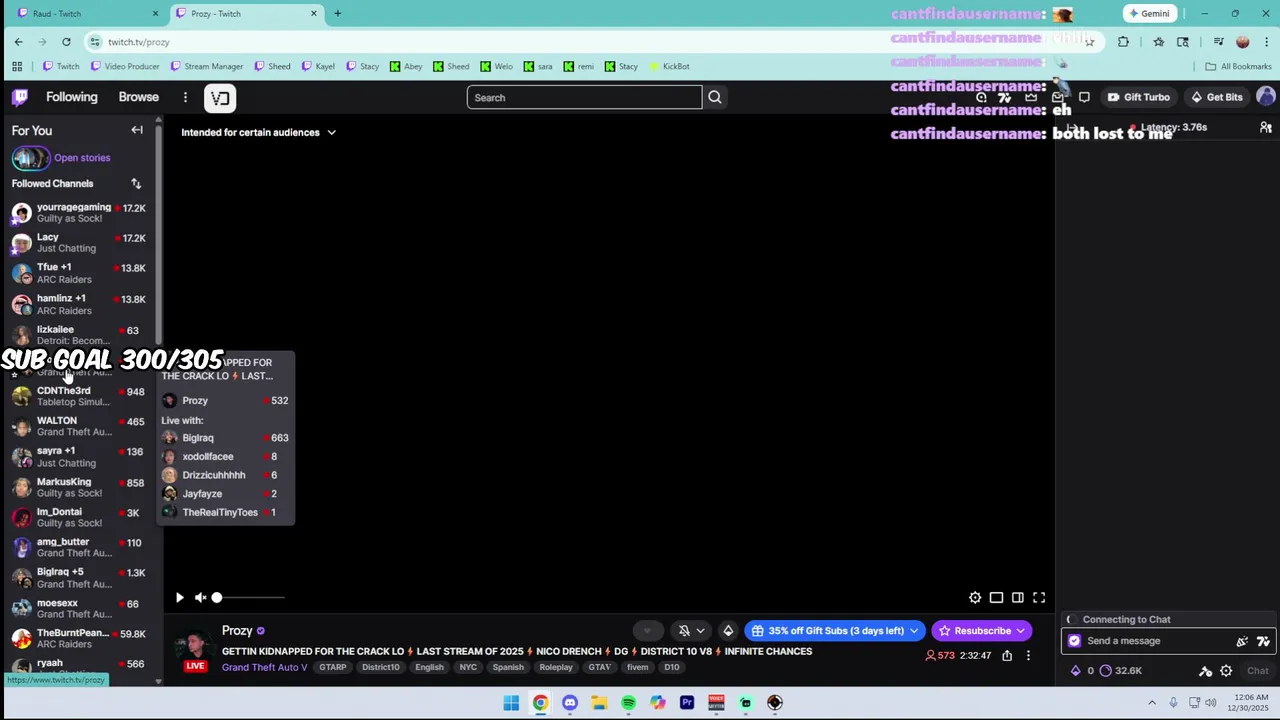Switch to Raud - Twitch tab
Image resolution: width=1280 pixels, height=720 pixels.
pyautogui.click(x=84, y=14)
